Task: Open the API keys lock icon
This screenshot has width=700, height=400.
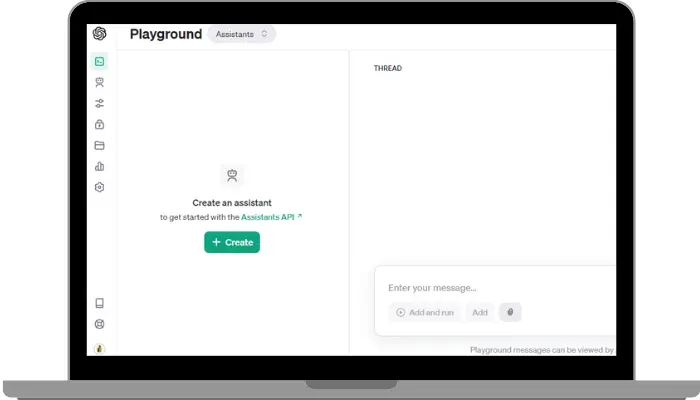Action: 100,124
